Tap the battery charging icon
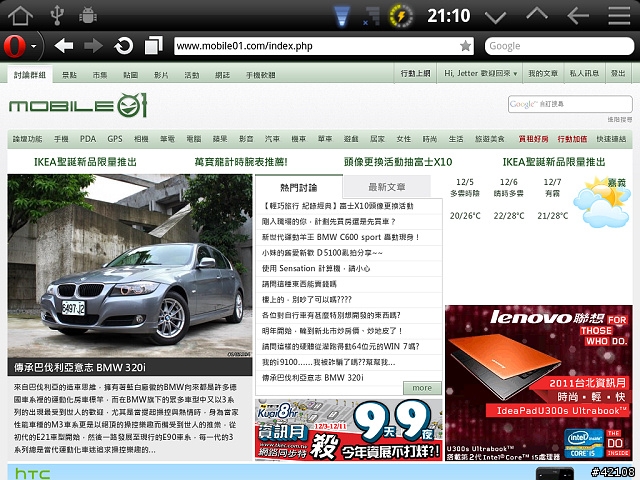The height and width of the screenshot is (480, 640). [x=401, y=16]
